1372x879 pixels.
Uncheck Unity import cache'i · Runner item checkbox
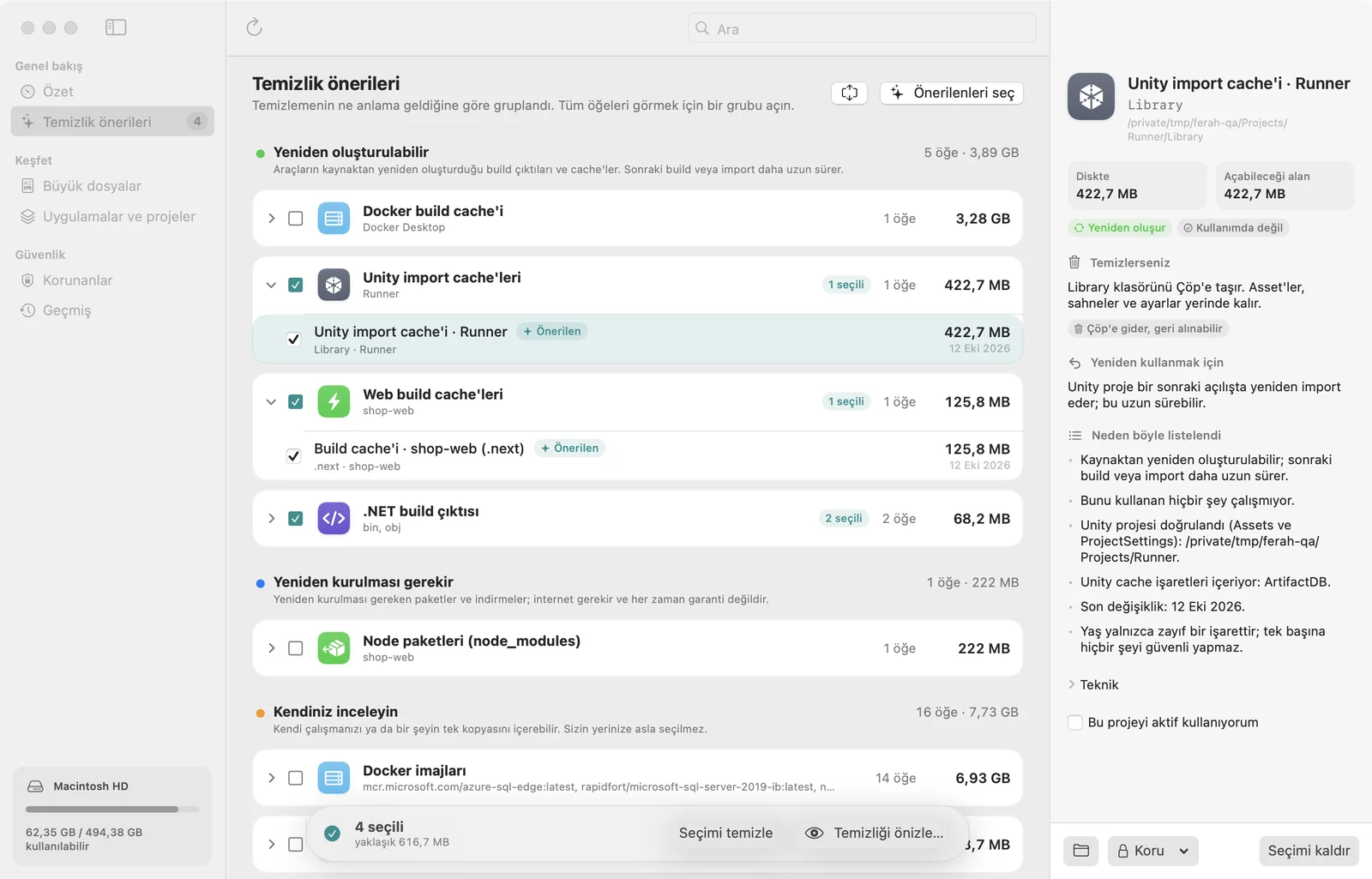pos(293,339)
